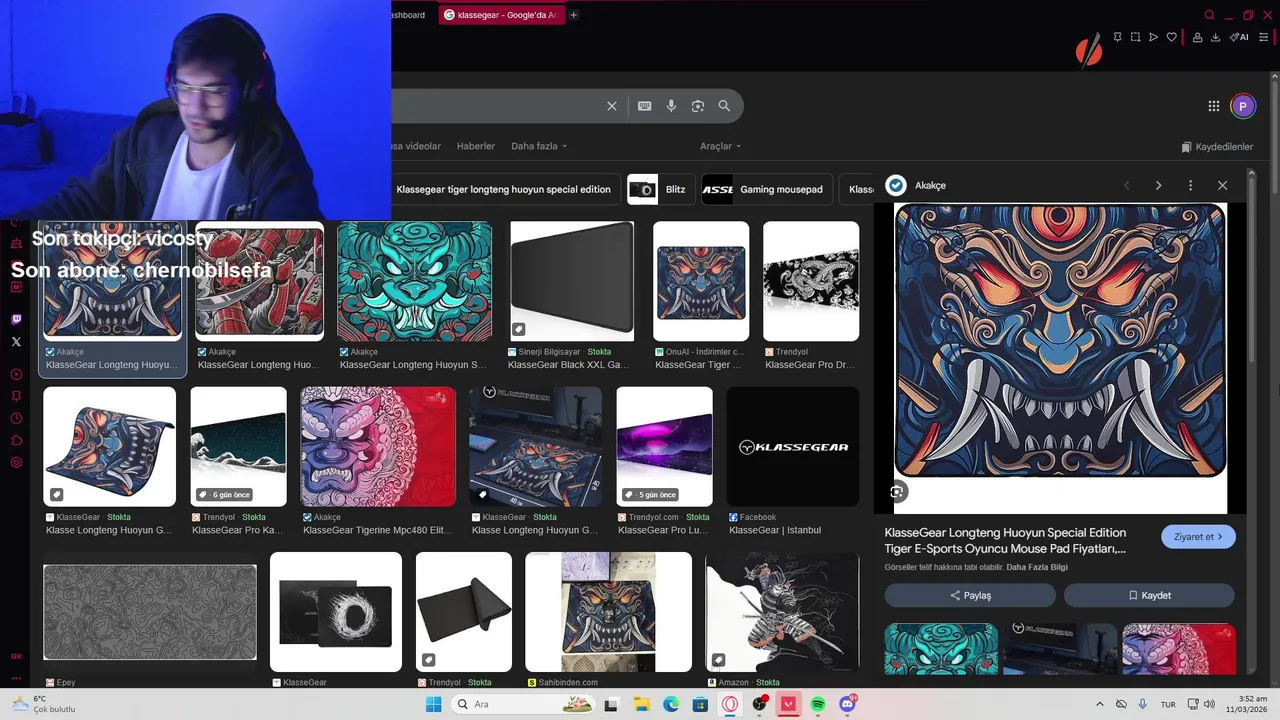Open a new browser tab
1280x720 pixels.
[x=573, y=15]
